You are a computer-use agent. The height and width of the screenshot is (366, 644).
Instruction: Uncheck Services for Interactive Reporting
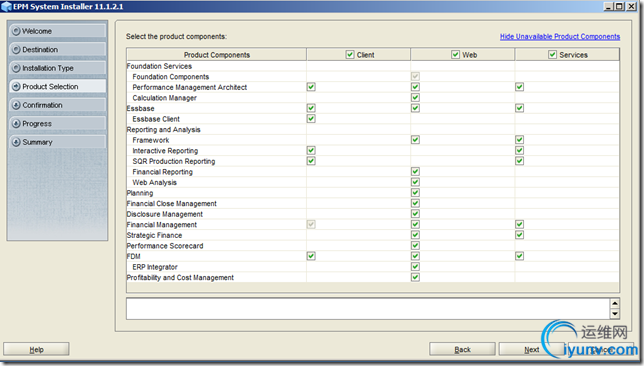click(x=520, y=150)
